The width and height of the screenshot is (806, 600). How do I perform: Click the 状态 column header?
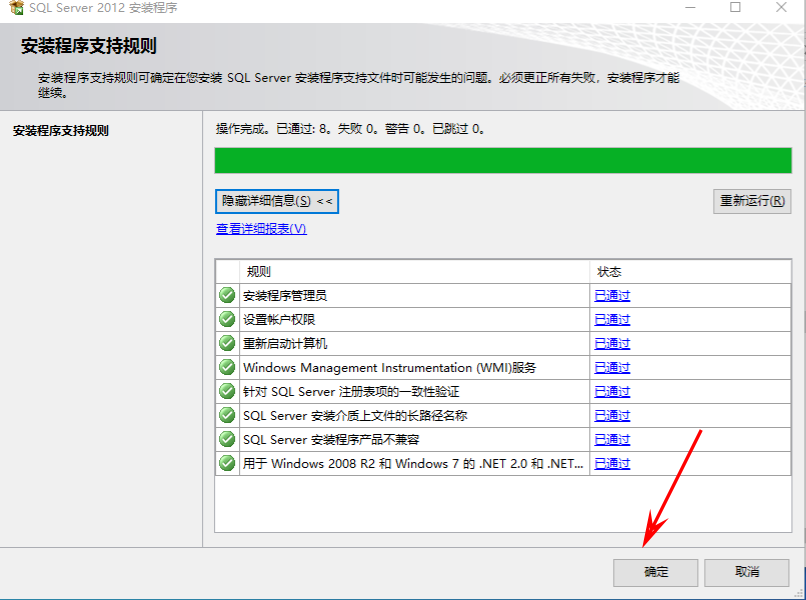coord(690,271)
